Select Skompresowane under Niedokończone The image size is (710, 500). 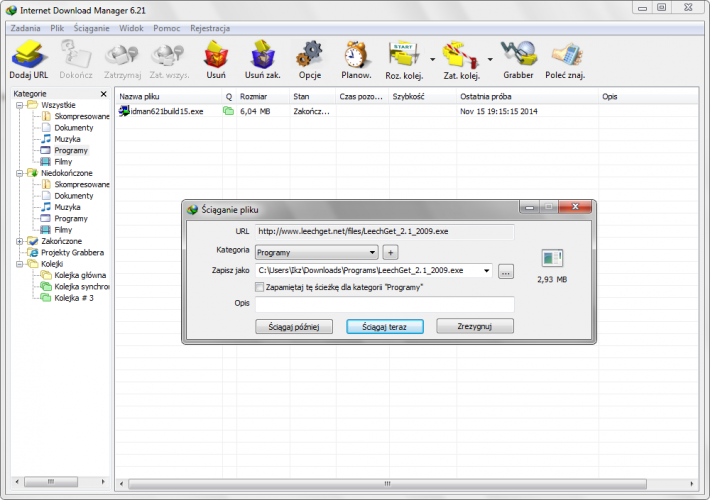tap(82, 185)
